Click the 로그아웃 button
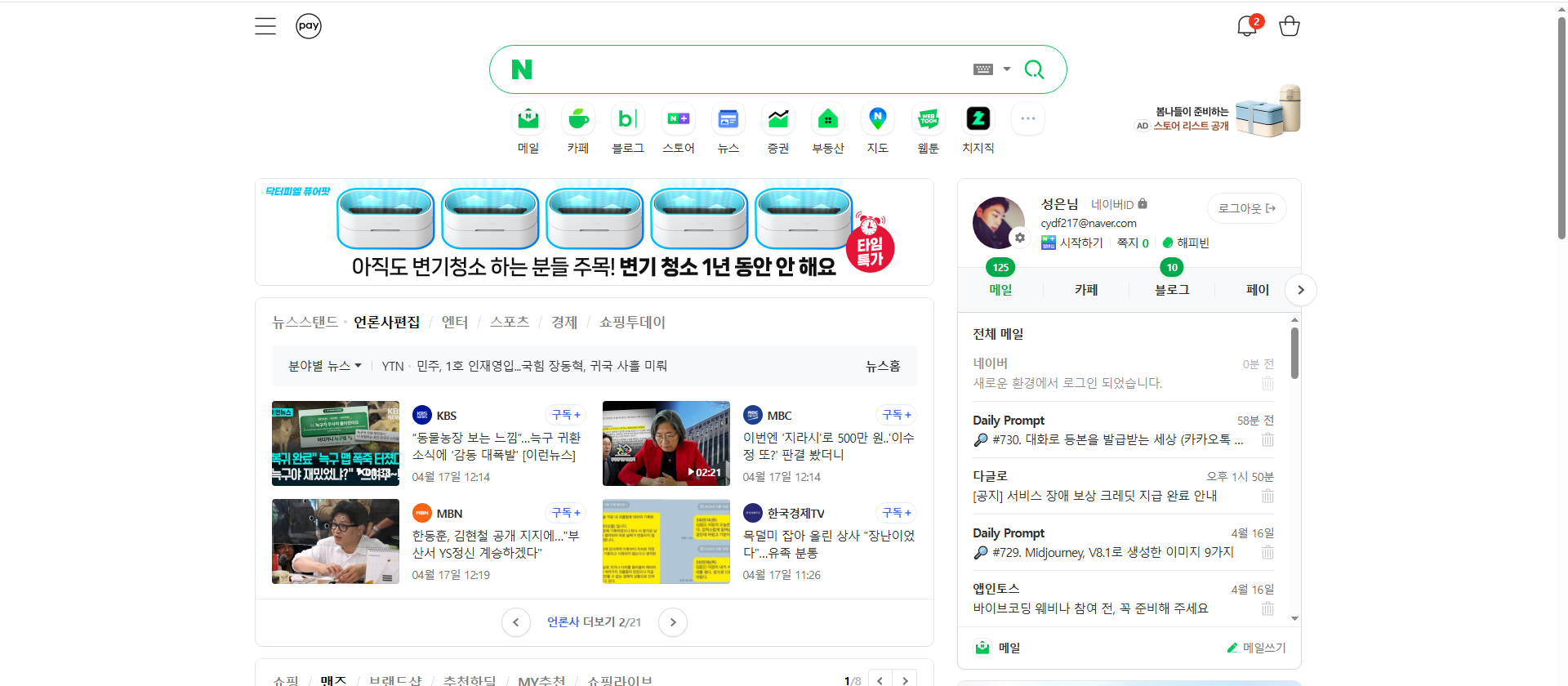1568x686 pixels. [x=1246, y=208]
